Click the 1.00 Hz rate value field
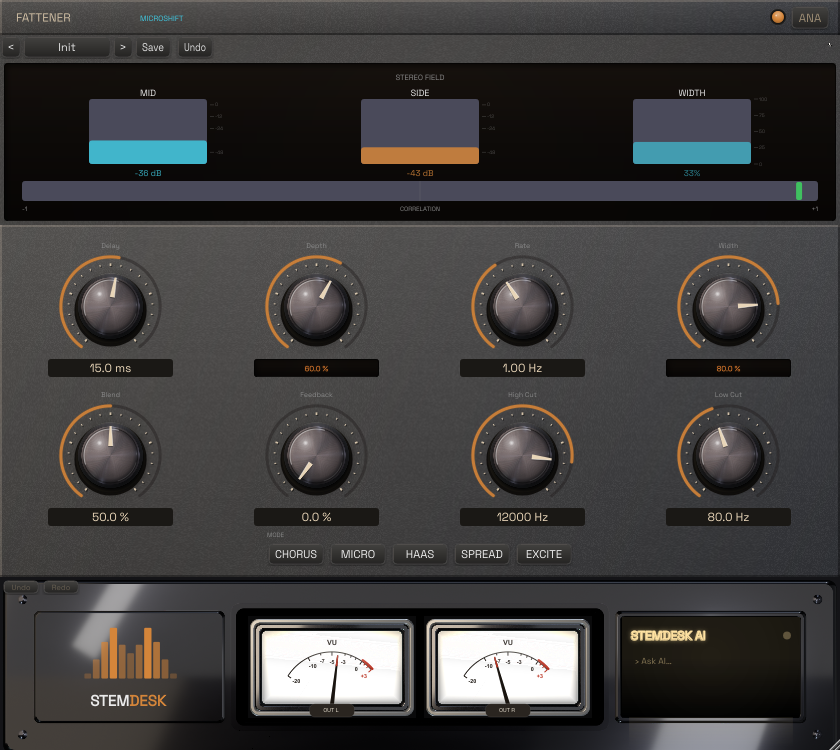 pyautogui.click(x=522, y=368)
